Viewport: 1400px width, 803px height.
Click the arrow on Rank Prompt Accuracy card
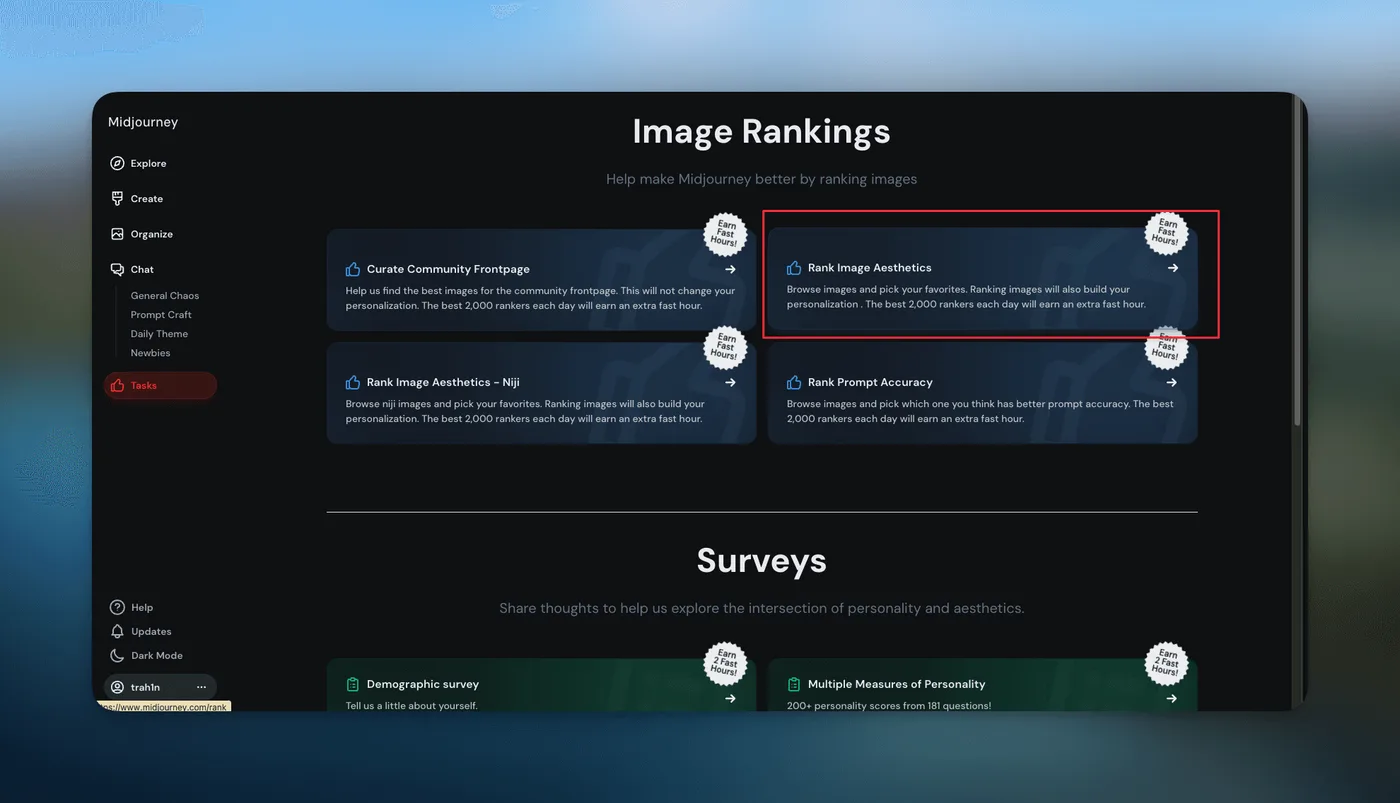pyautogui.click(x=1172, y=382)
